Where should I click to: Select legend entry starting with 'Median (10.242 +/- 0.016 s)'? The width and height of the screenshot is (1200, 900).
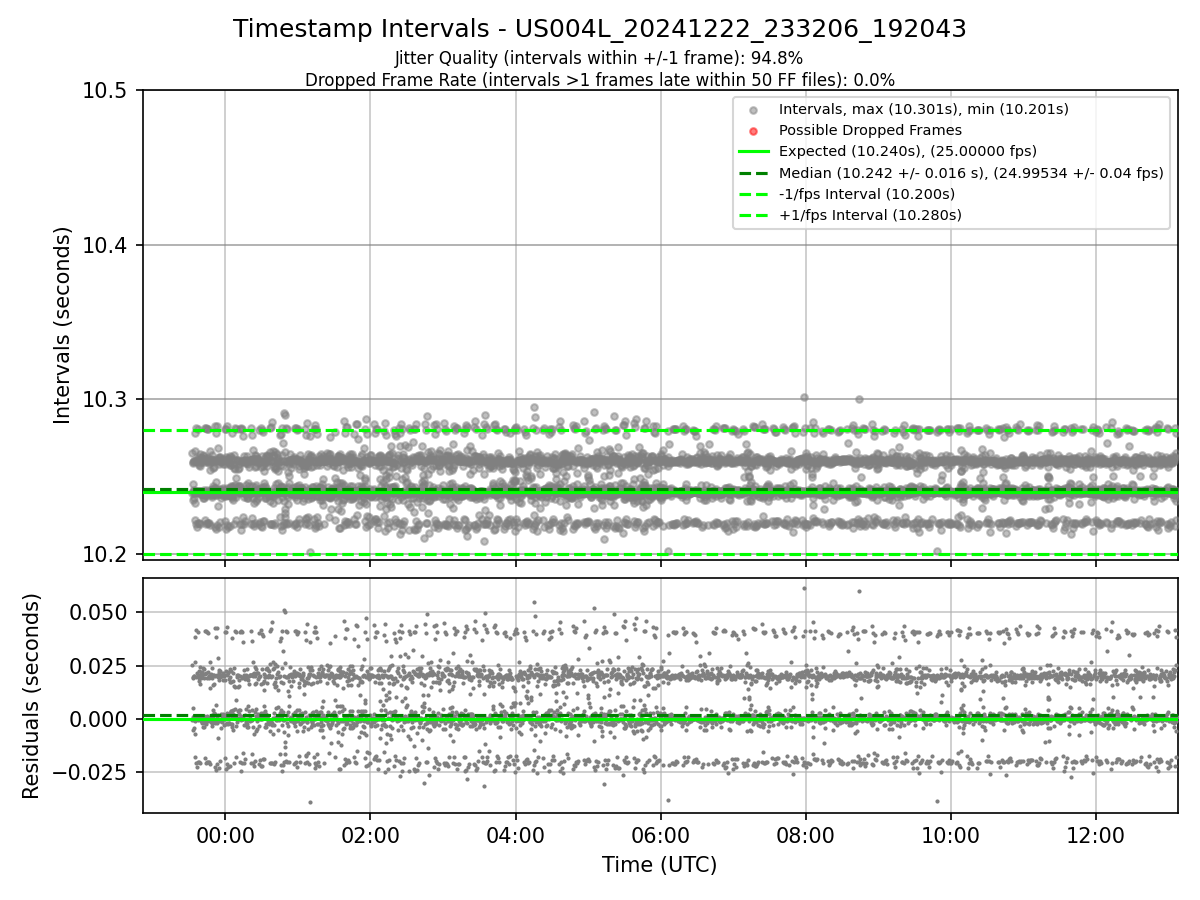(x=971, y=173)
